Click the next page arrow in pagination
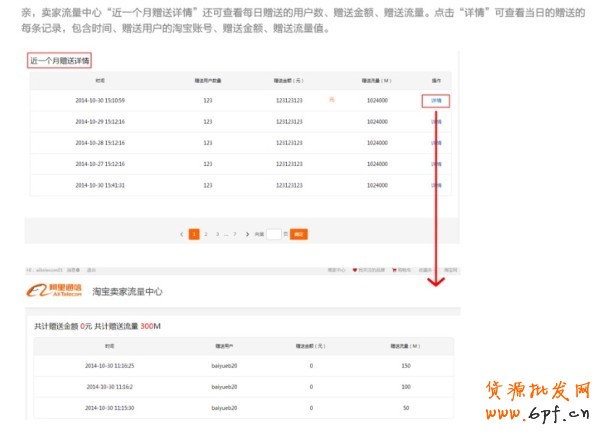Screen dimensions: 600x435 pyautogui.click(x=247, y=233)
